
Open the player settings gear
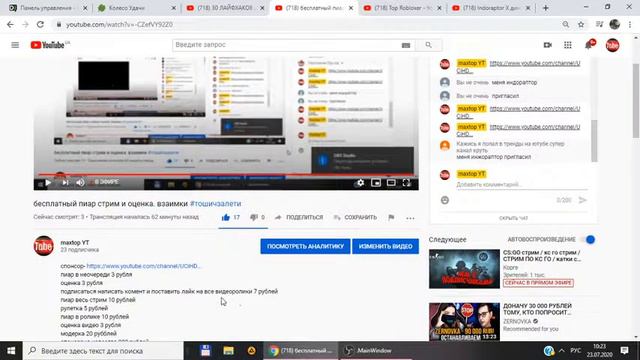tap(360, 182)
